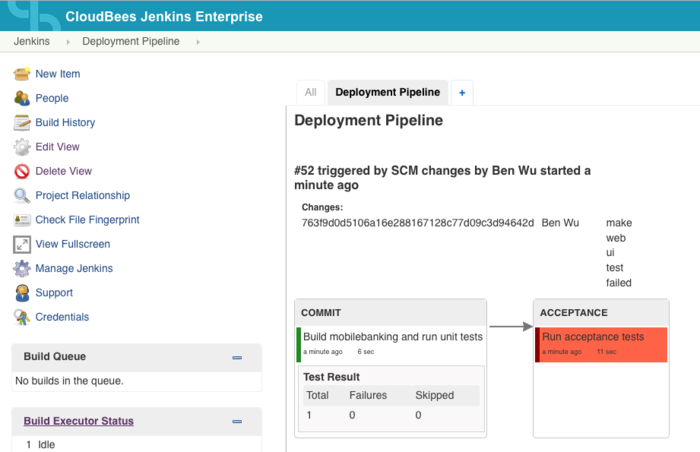Image resolution: width=700 pixels, height=452 pixels.
Task: Click the Jenkins breadcrumb
Action: [31, 41]
